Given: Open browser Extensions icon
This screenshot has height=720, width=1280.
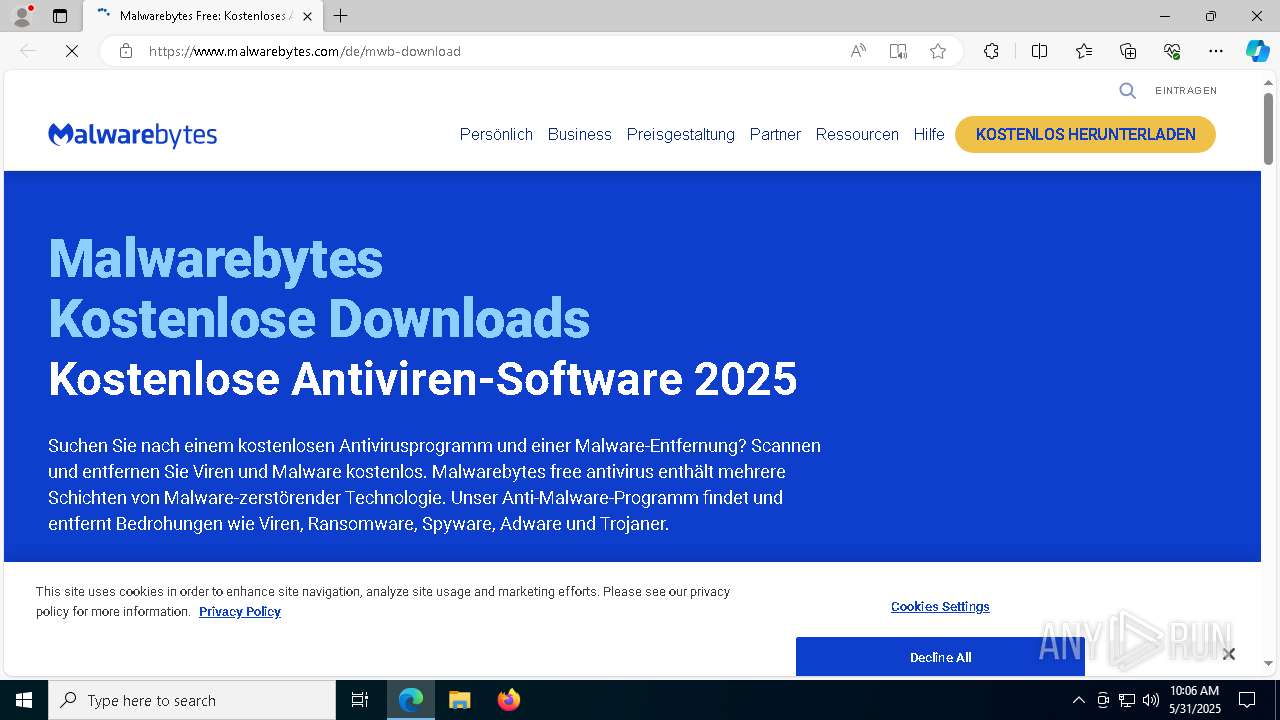Looking at the screenshot, I should click(991, 51).
